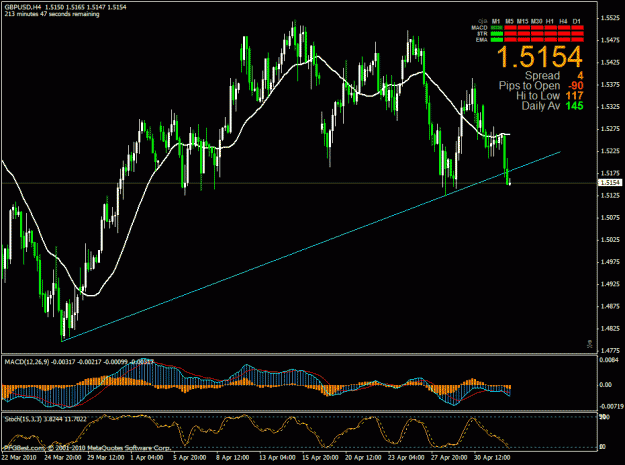Click the 23 Apr 04:00 time label
This screenshot has height=465, width=625.
click(x=405, y=457)
